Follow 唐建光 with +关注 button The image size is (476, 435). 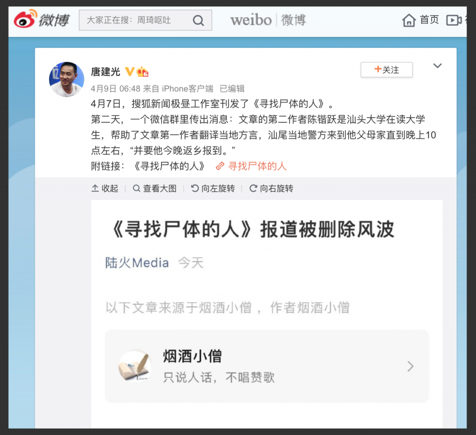point(386,70)
